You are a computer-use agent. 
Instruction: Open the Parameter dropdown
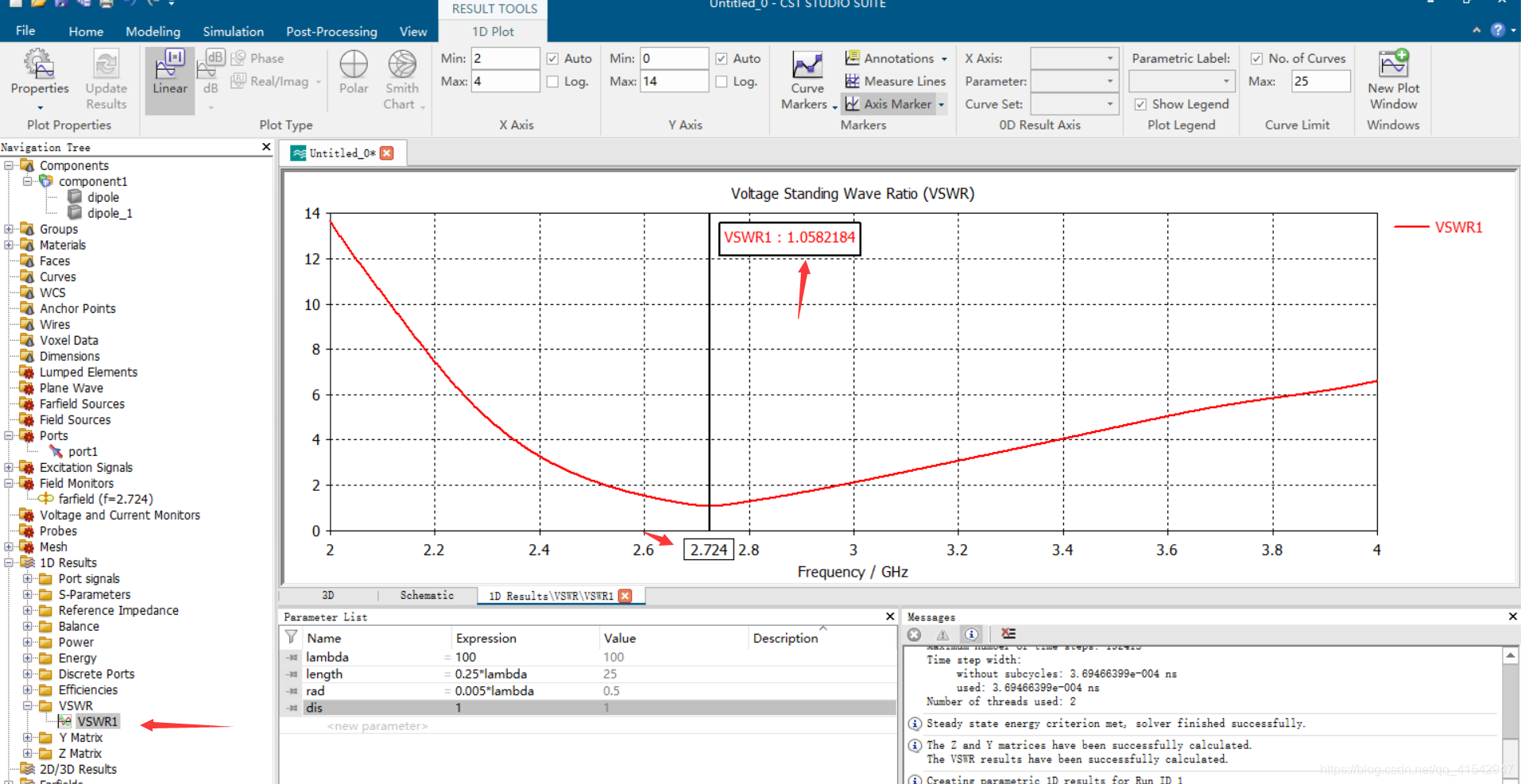[1074, 81]
